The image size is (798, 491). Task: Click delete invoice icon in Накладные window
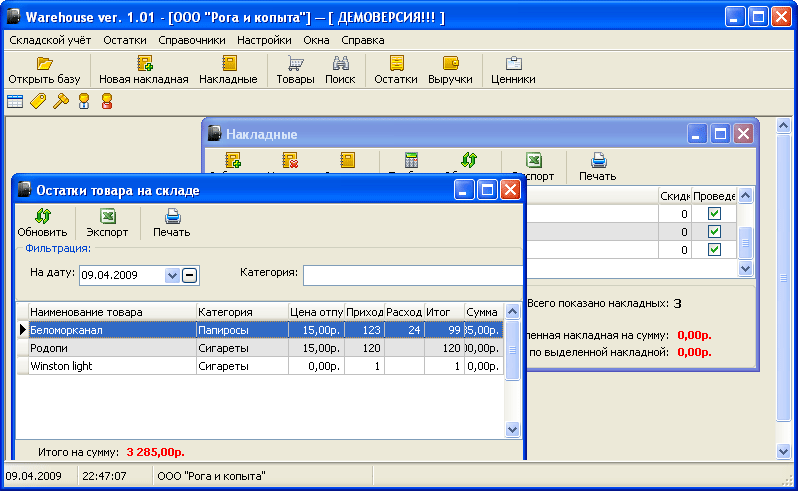tap(290, 160)
